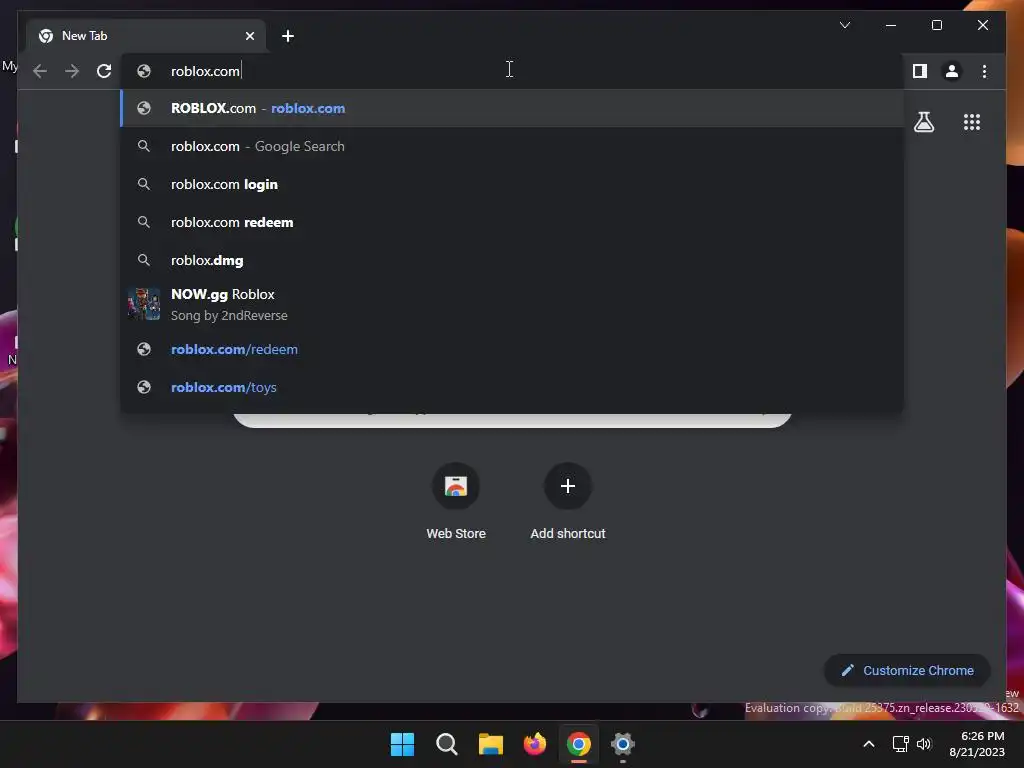This screenshot has width=1024, height=768.
Task: Open the Chrome three-dot menu
Action: click(984, 71)
